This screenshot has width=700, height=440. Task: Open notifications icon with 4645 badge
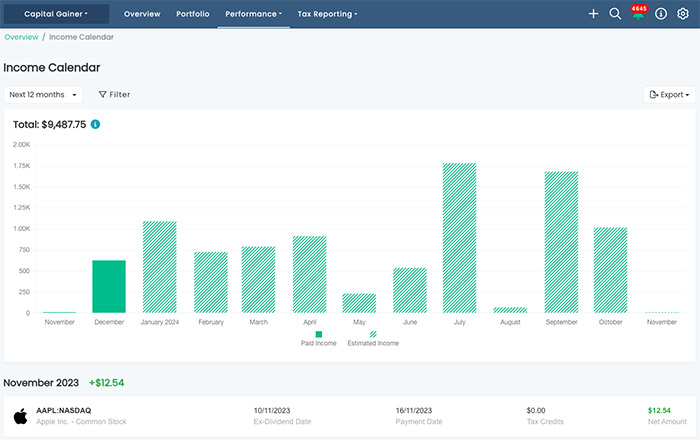638,14
